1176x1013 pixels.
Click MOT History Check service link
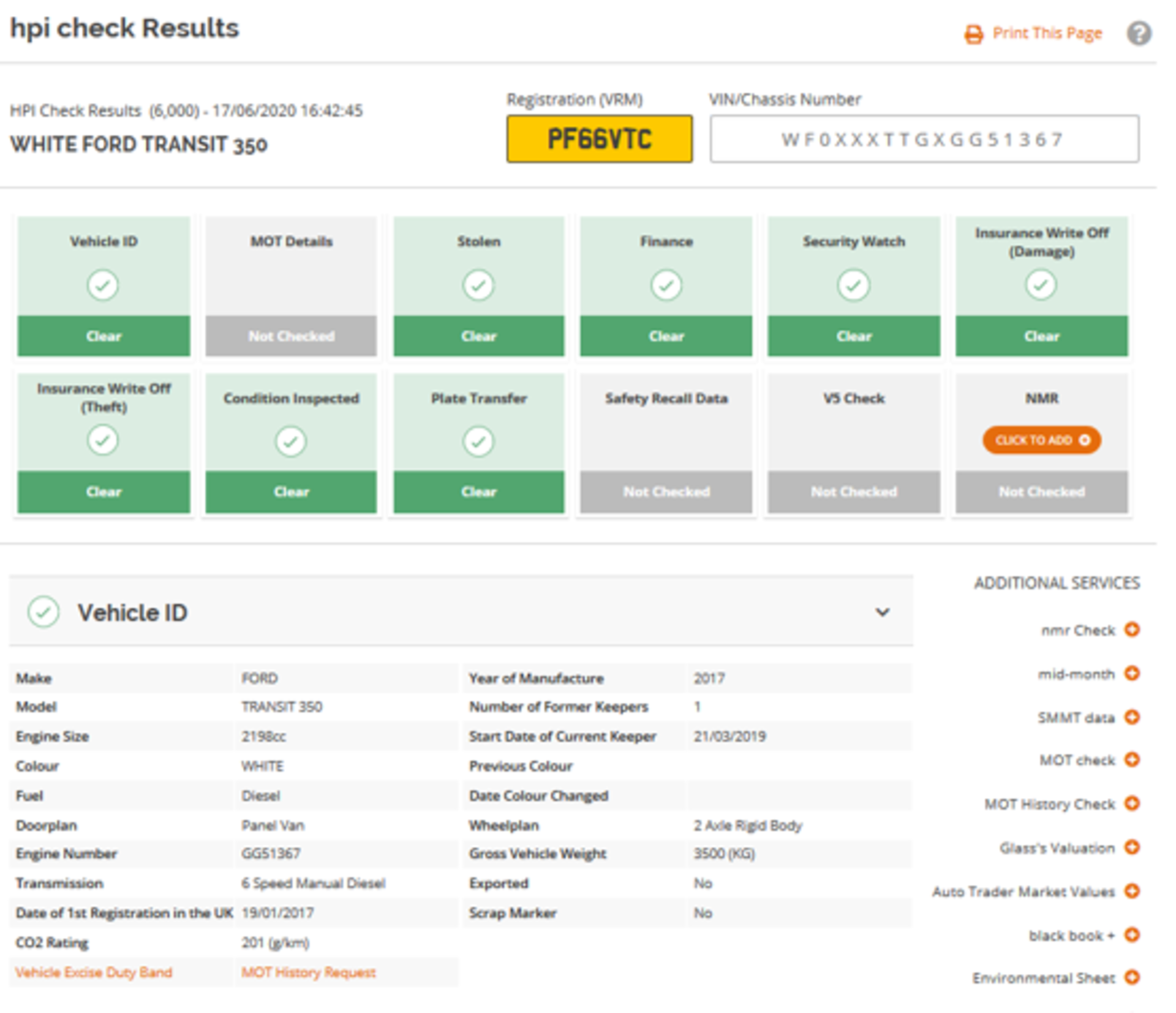1050,804
